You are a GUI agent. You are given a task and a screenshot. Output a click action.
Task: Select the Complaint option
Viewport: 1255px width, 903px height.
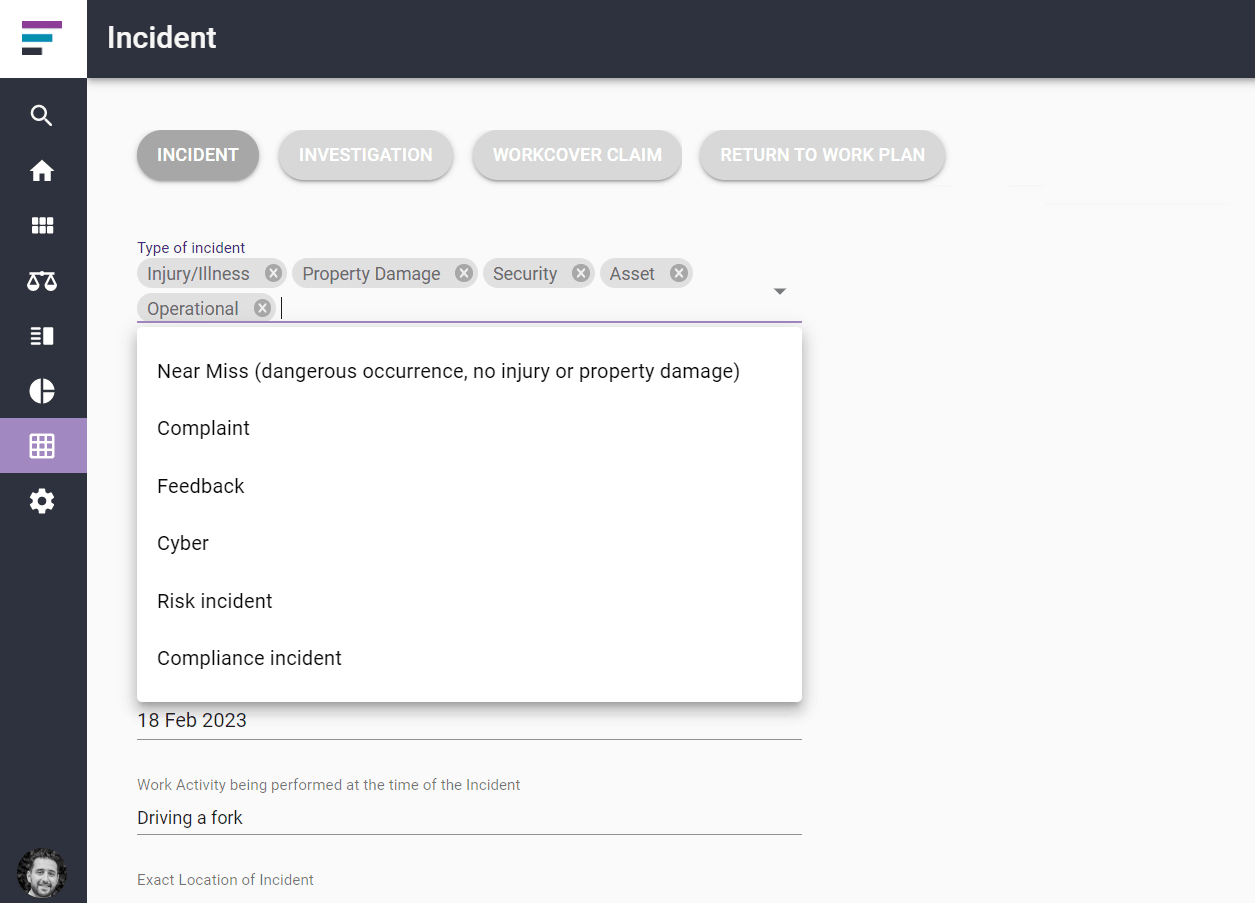(469, 428)
